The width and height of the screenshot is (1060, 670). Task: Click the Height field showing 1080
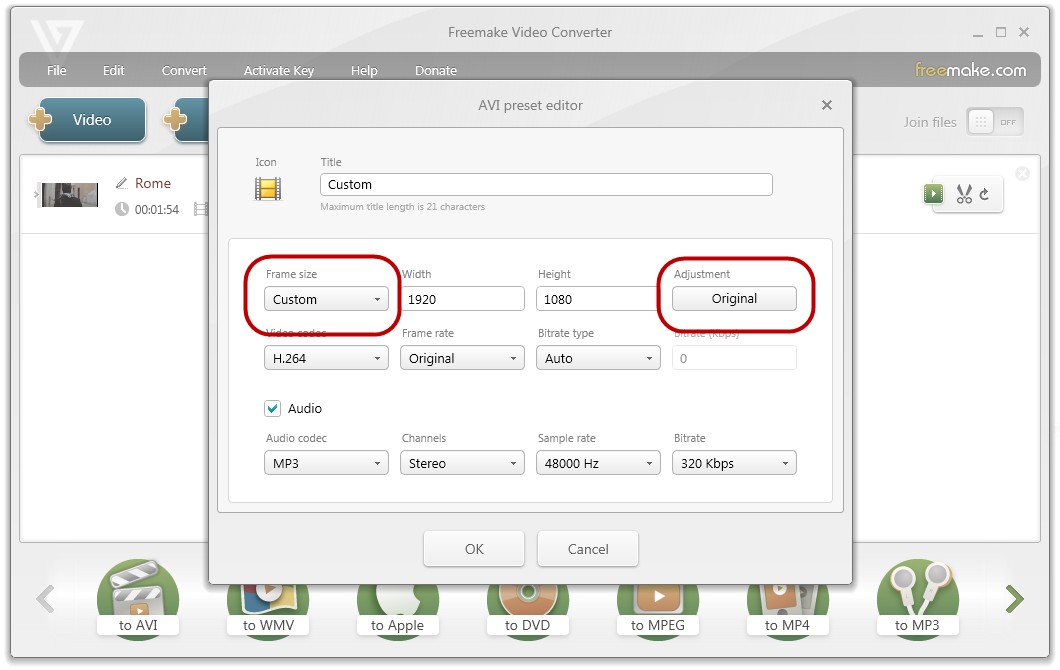click(x=598, y=299)
